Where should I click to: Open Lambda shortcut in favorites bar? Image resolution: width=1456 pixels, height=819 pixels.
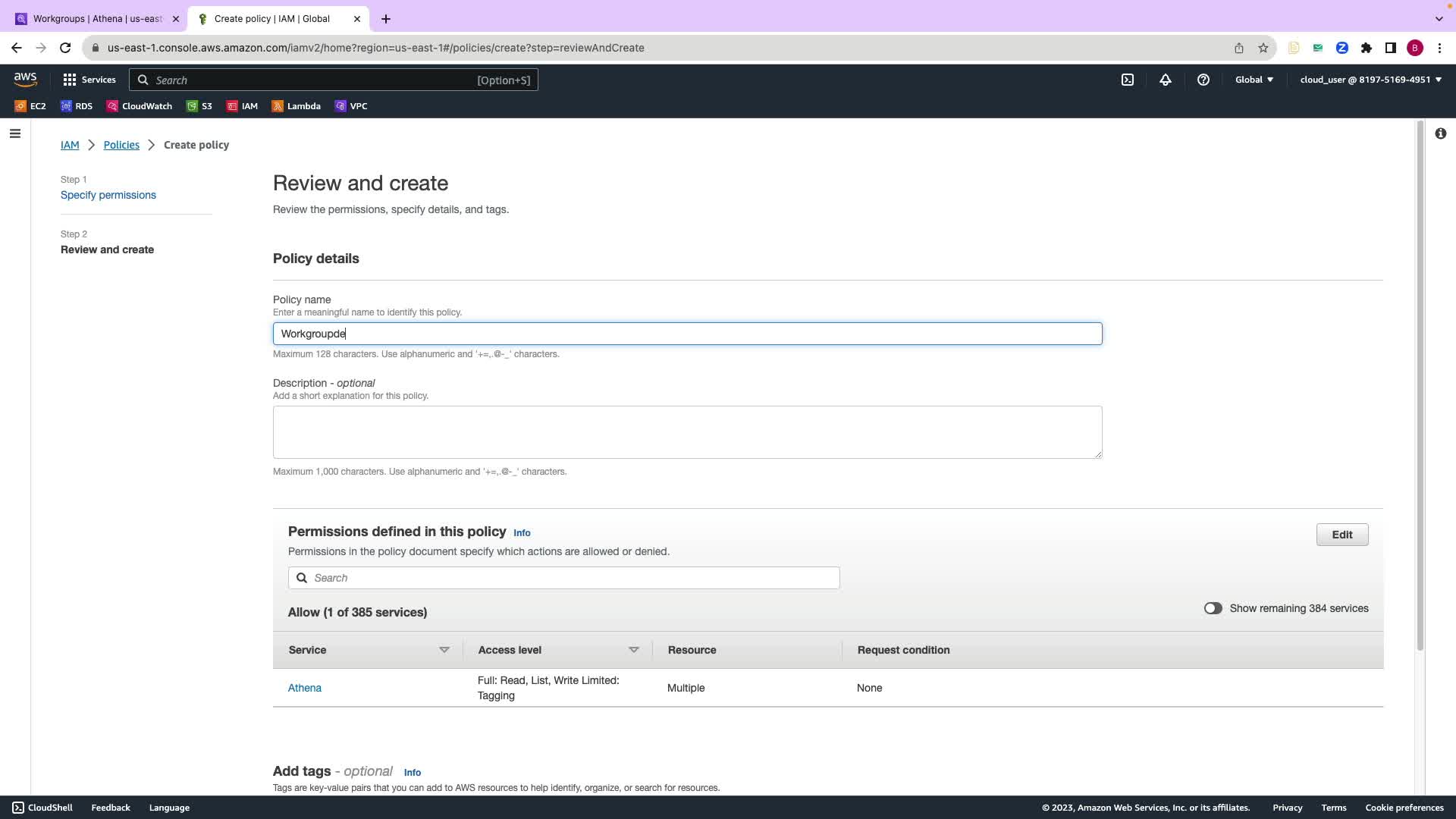point(296,106)
